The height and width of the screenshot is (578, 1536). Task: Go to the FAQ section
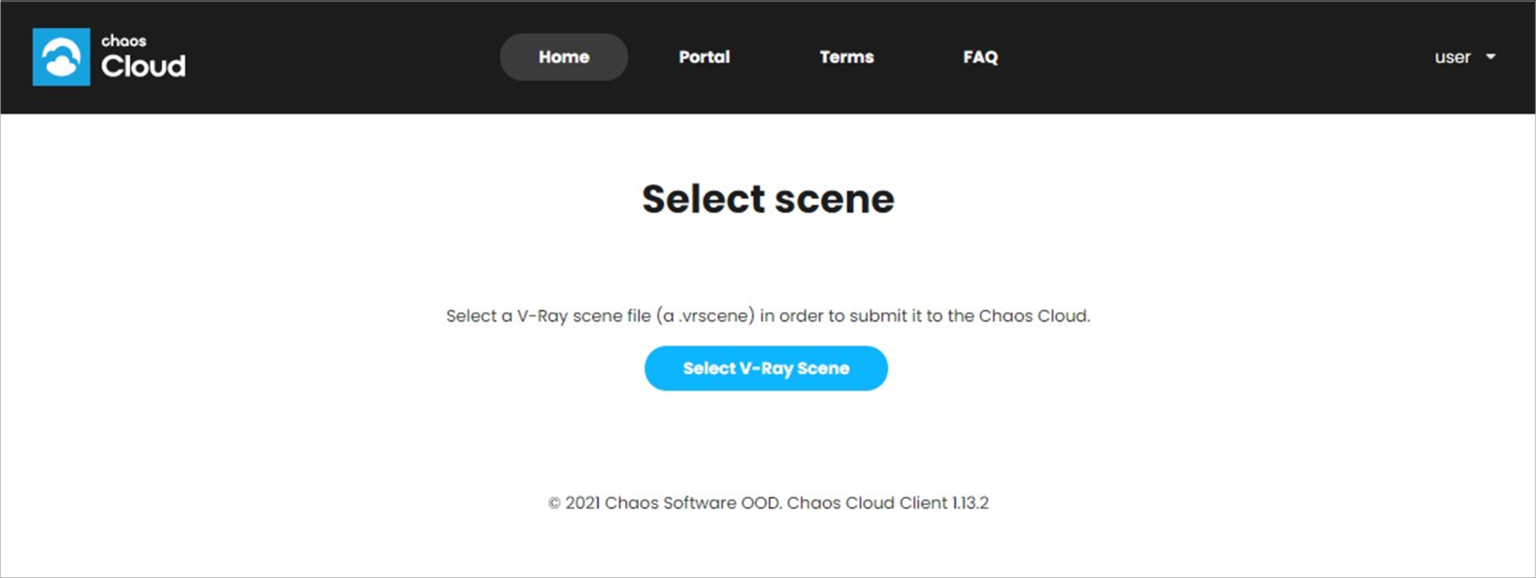(x=980, y=57)
